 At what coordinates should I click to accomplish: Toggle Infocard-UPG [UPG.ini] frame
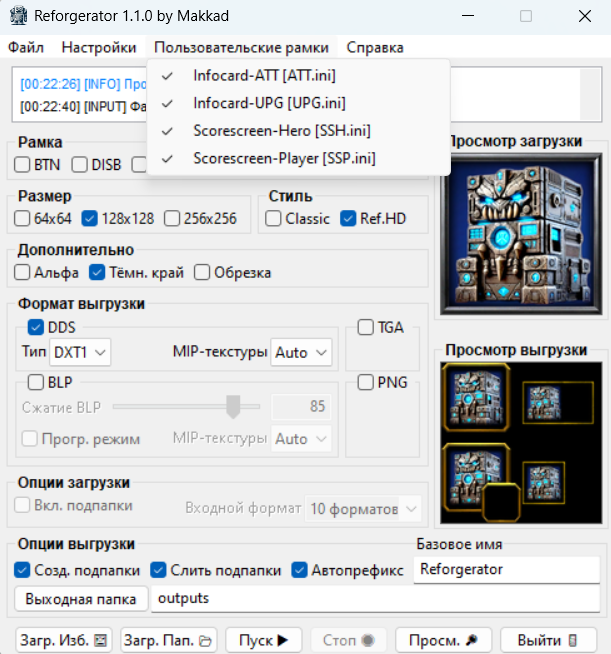click(x=299, y=103)
